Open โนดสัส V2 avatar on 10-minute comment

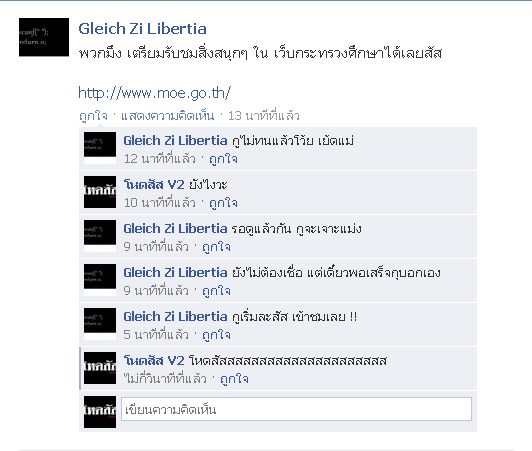pyautogui.click(x=100, y=192)
